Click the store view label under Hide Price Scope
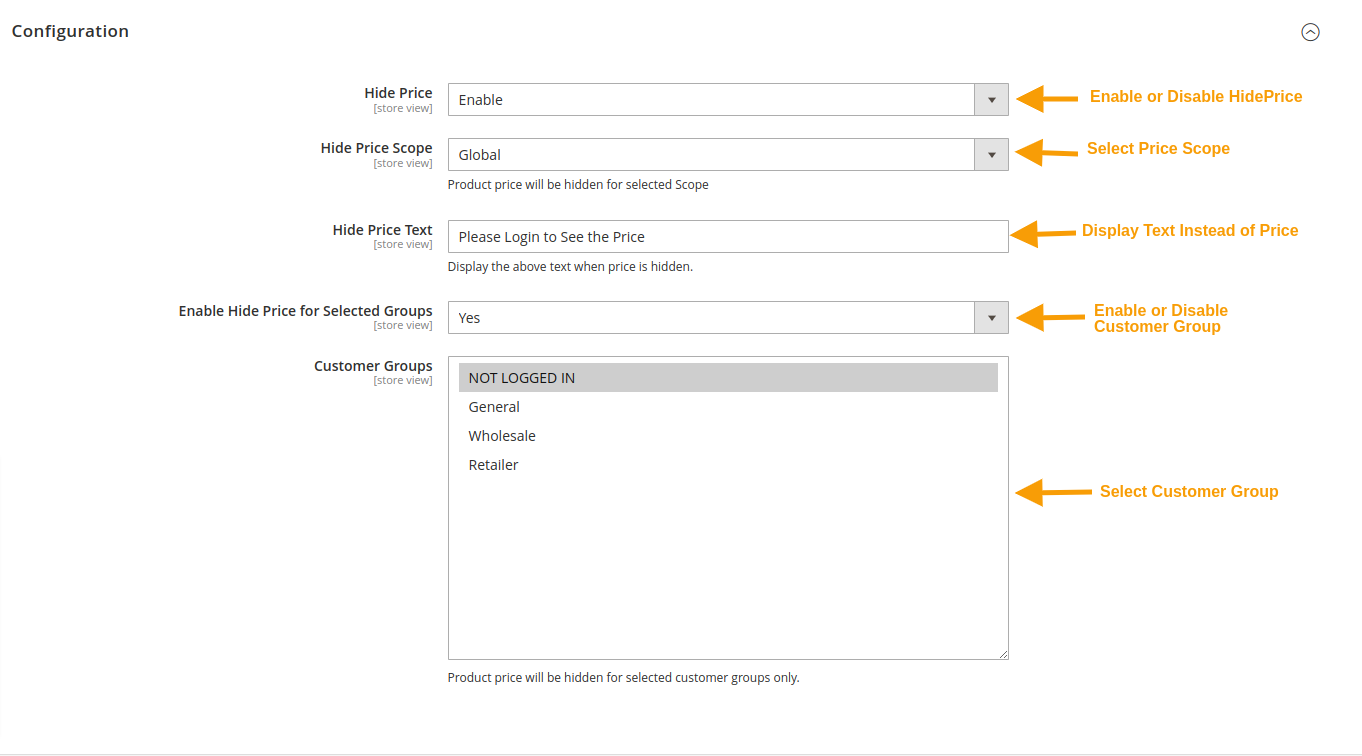 click(403, 162)
